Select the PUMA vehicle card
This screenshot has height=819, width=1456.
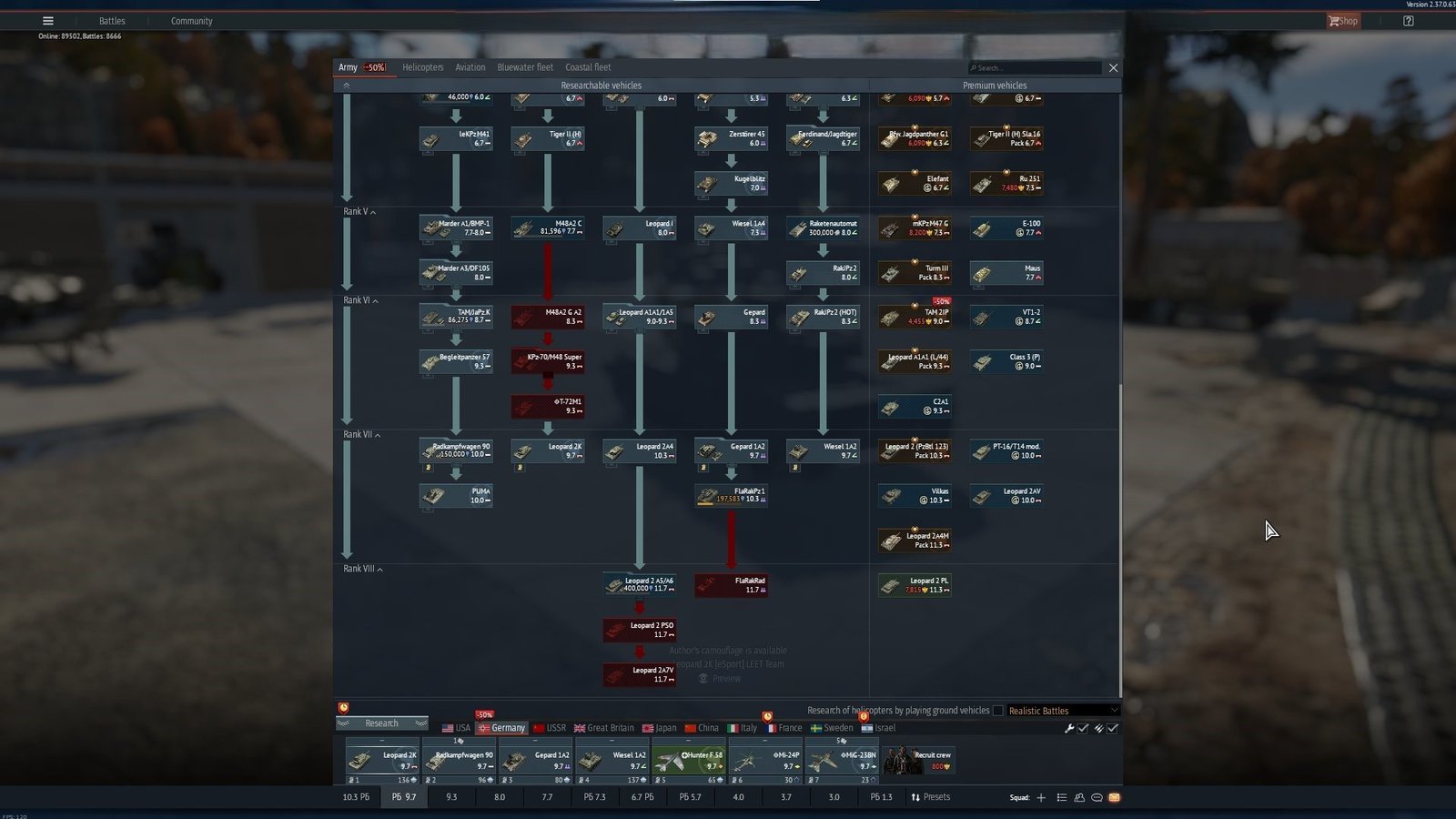(456, 495)
